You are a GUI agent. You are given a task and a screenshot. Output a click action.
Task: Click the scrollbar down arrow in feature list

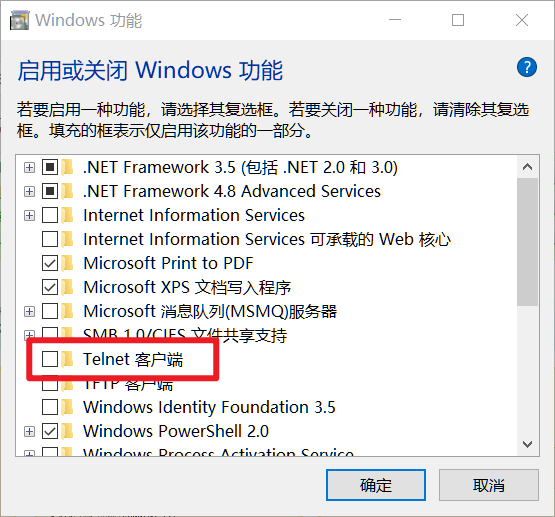pyautogui.click(x=527, y=444)
